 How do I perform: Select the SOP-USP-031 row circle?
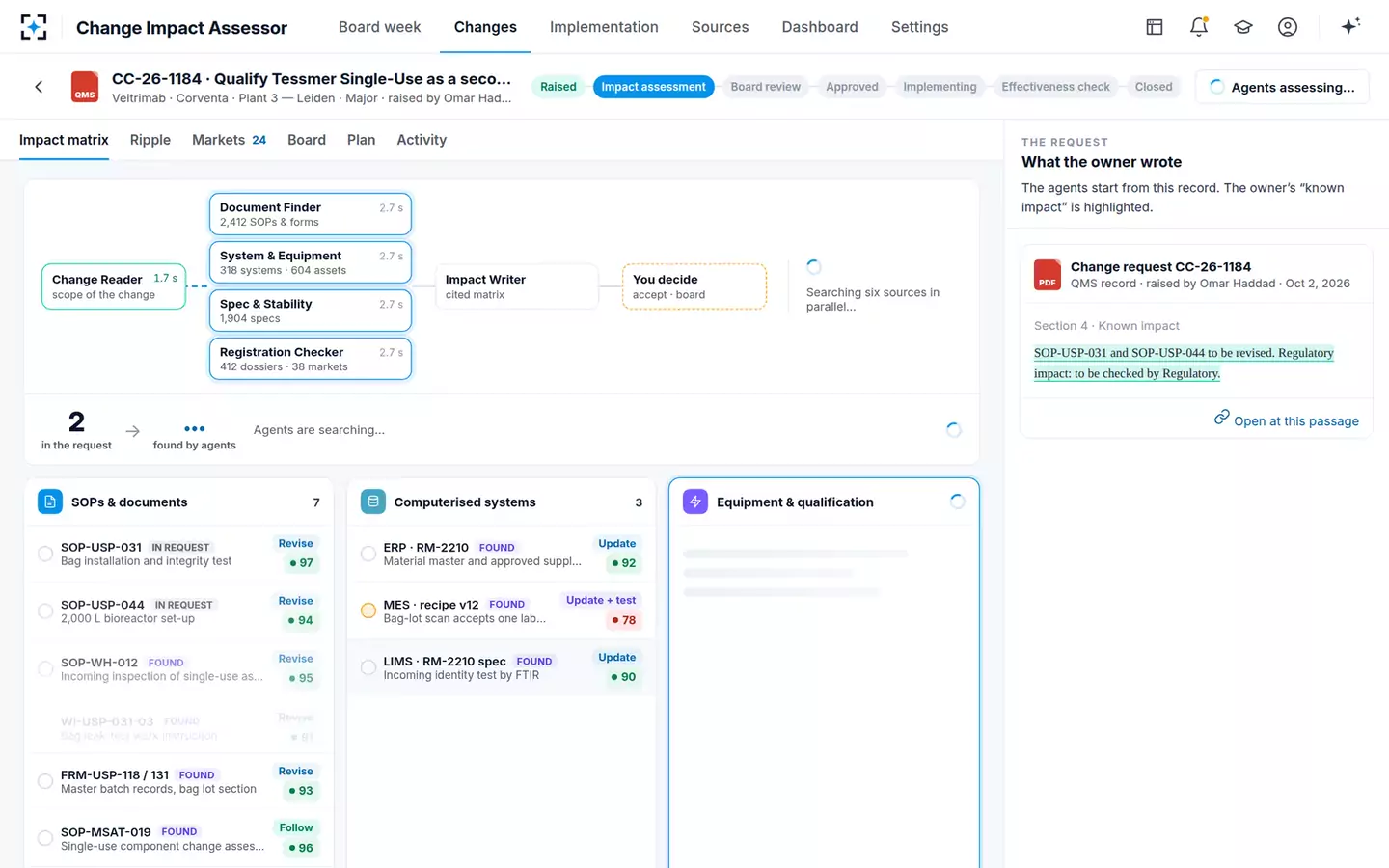pos(45,554)
